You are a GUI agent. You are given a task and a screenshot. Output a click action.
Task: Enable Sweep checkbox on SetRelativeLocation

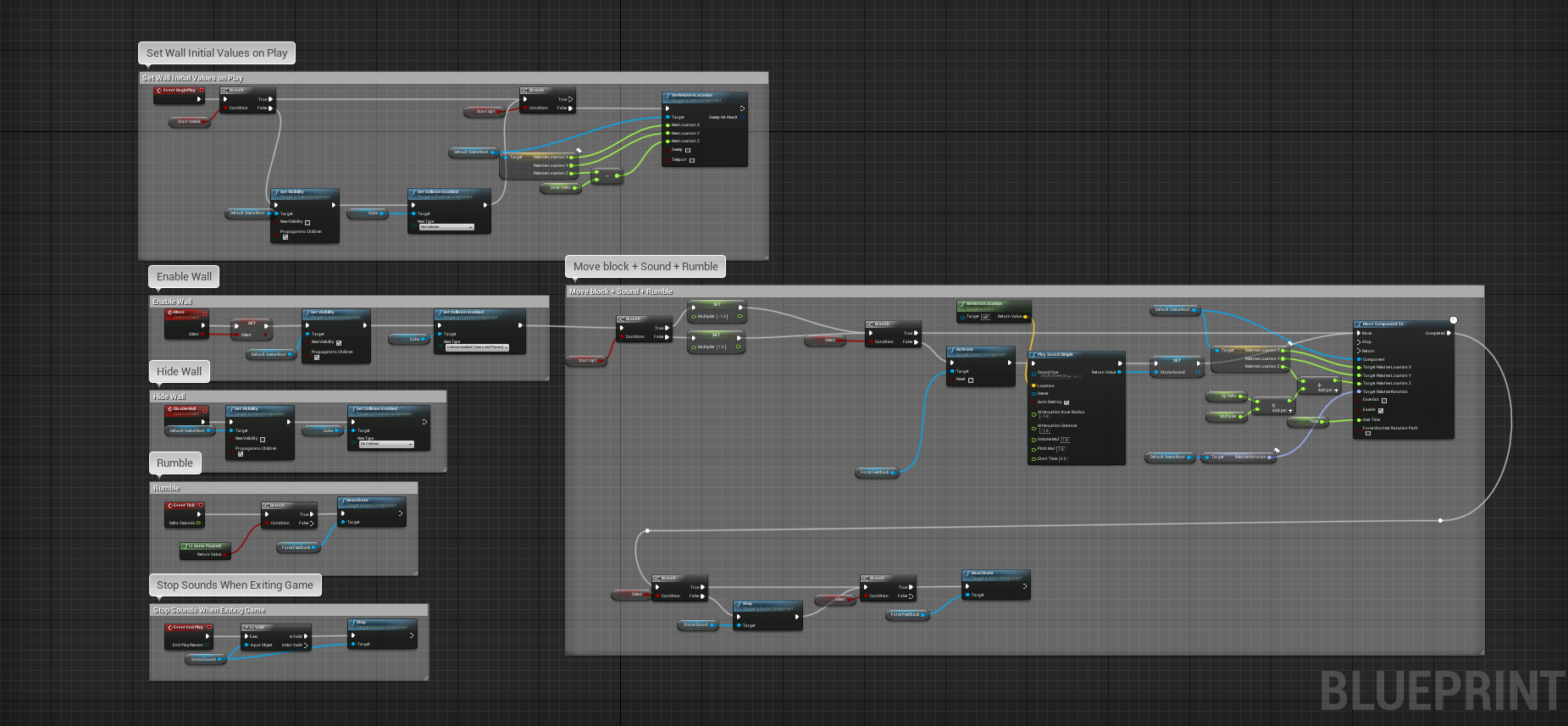[x=687, y=150]
